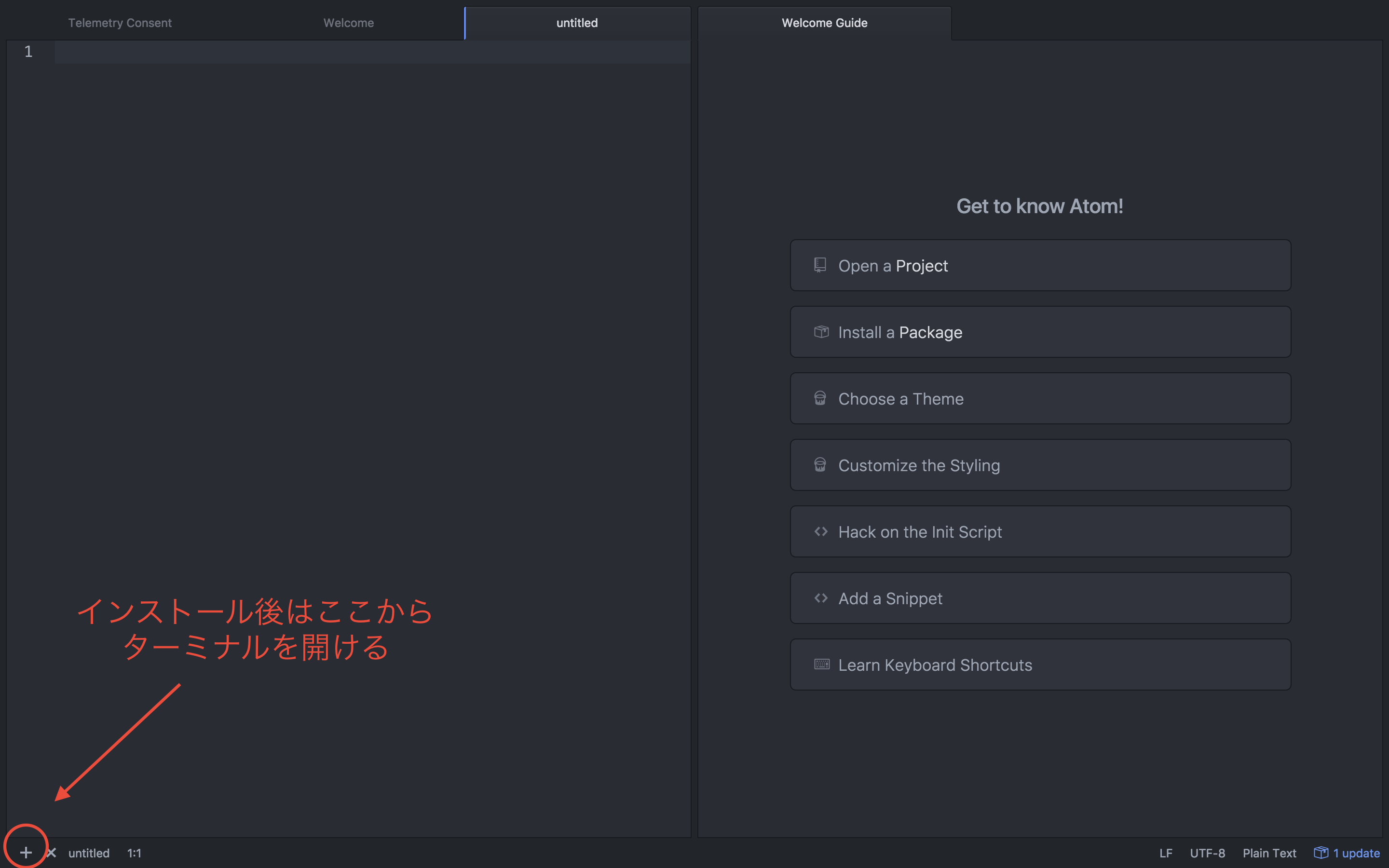The image size is (1389, 868).
Task: Click the paint bucket icon beside Customize the Styling
Action: point(820,465)
